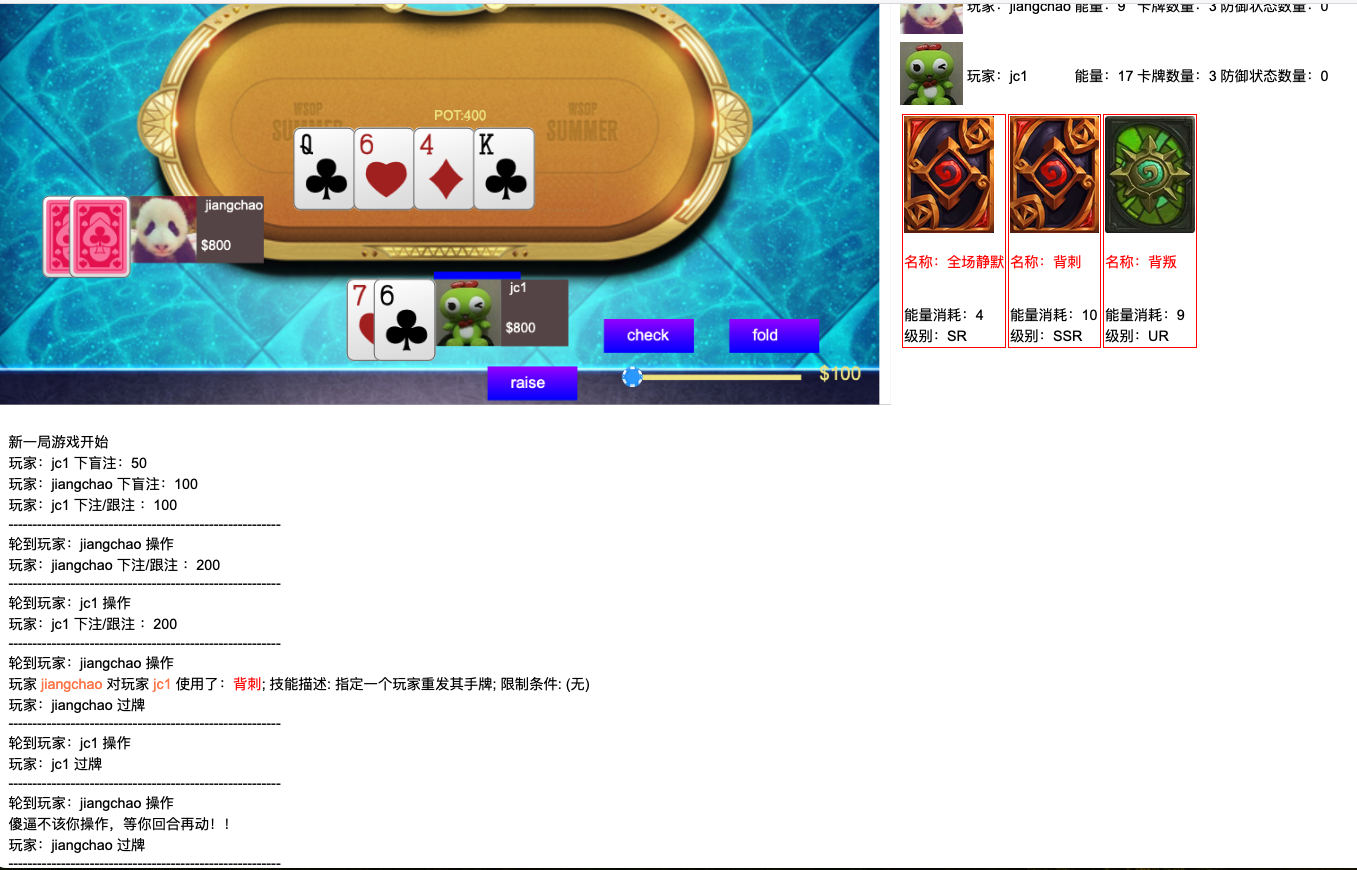Click the orange jiangchao name in the game log

click(71, 684)
